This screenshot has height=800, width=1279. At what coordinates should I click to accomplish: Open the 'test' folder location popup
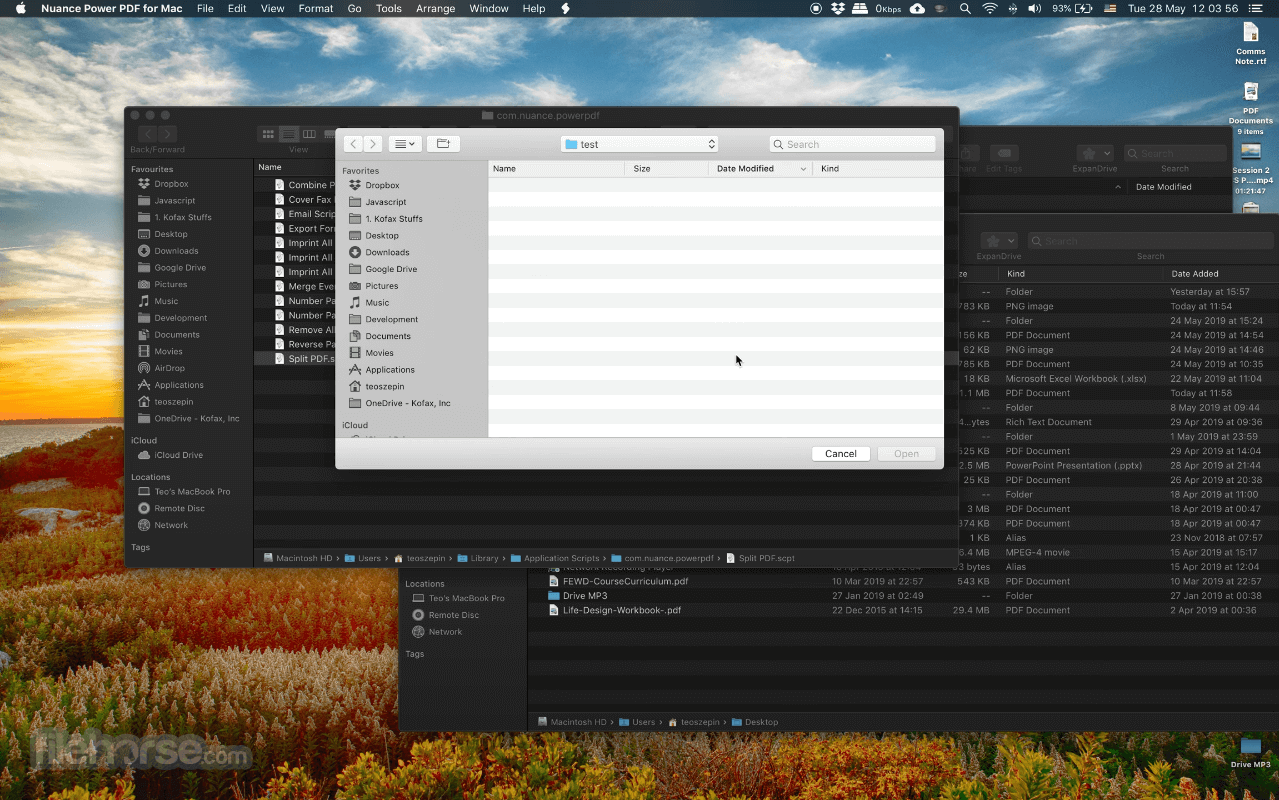tap(639, 144)
